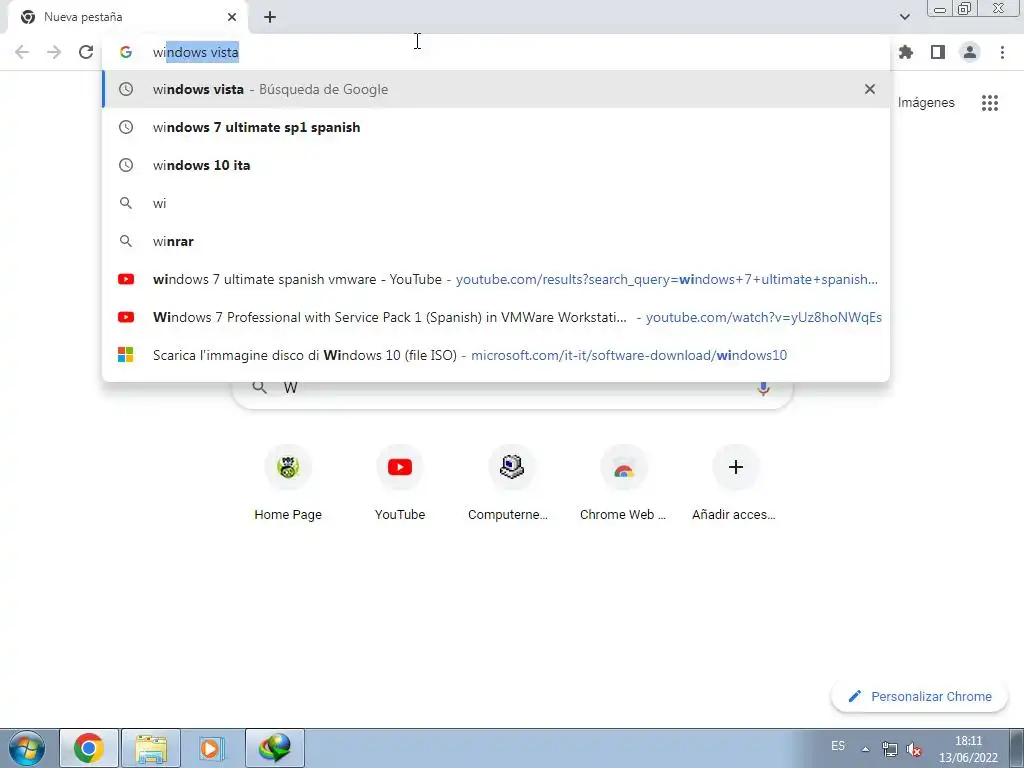The image size is (1024, 768).
Task: Click the browser forward arrow
Action: pyautogui.click(x=54, y=52)
